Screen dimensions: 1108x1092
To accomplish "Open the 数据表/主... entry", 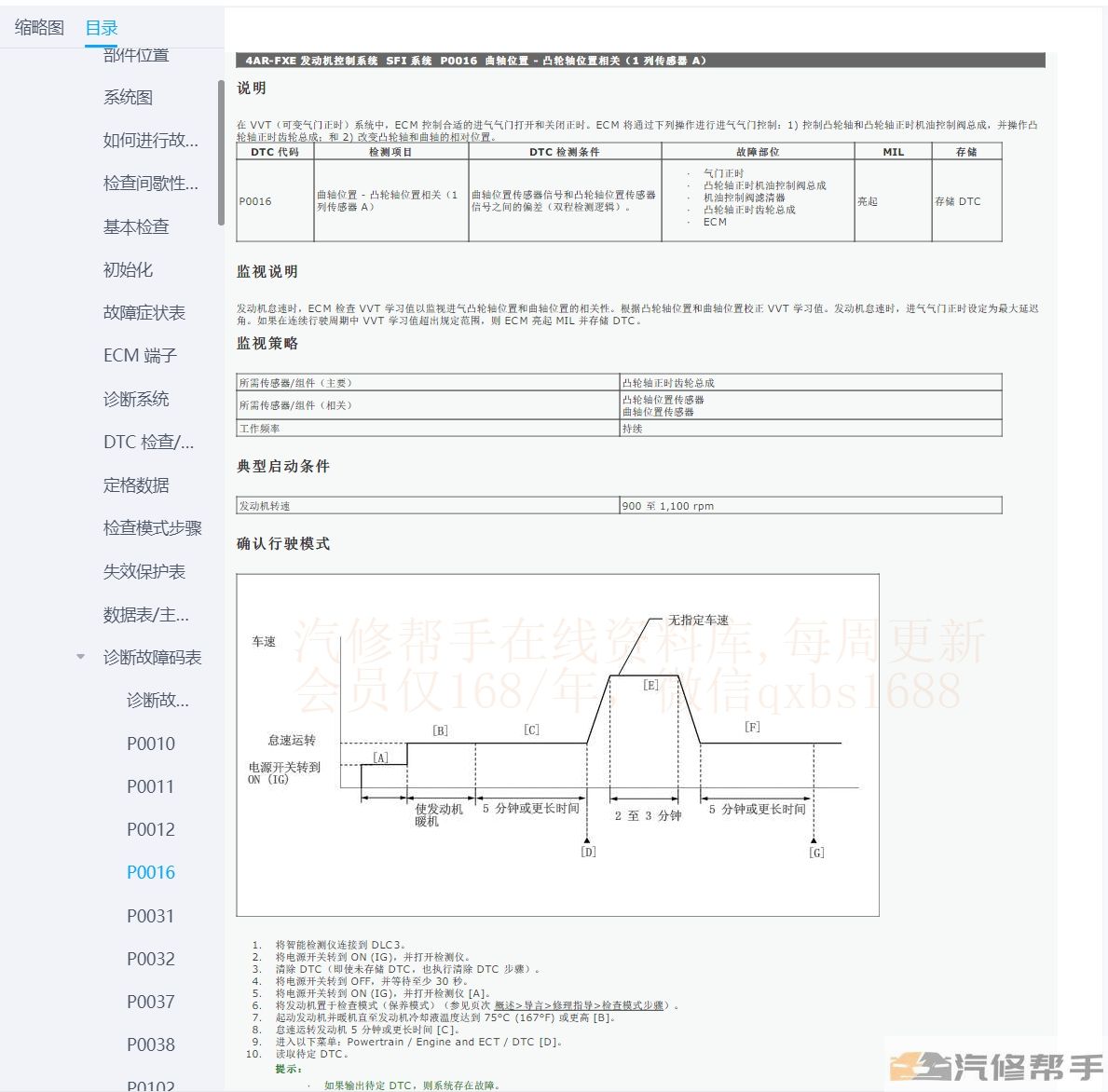I will [146, 615].
